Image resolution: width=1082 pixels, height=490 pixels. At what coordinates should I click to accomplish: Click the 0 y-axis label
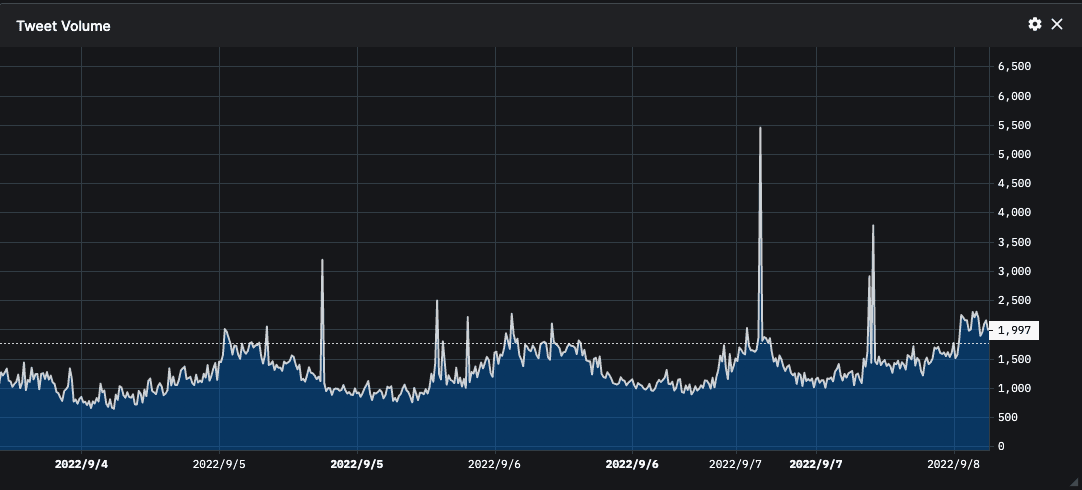point(1001,447)
